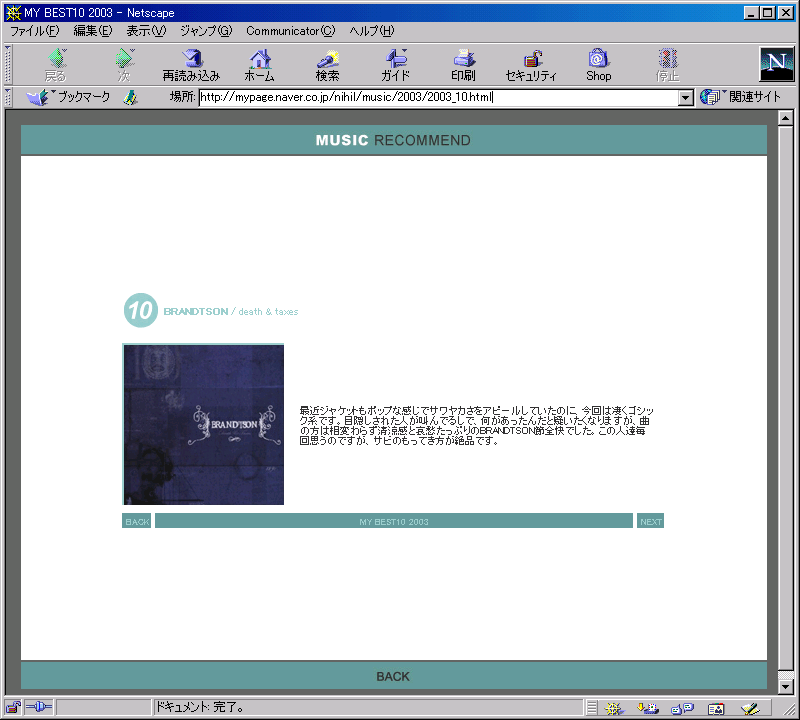The width and height of the screenshot is (800, 720).
Task: Open Address Book from the component bar
Action: [716, 708]
